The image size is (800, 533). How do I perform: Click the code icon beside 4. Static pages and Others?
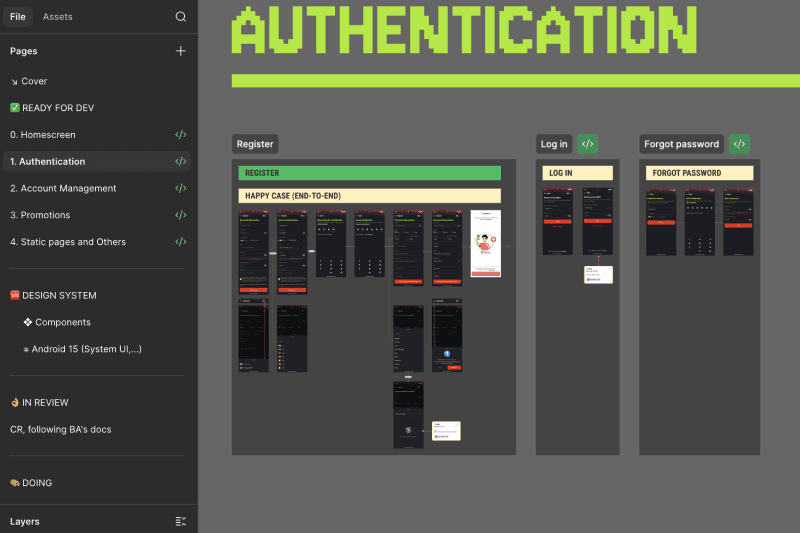[x=181, y=242]
